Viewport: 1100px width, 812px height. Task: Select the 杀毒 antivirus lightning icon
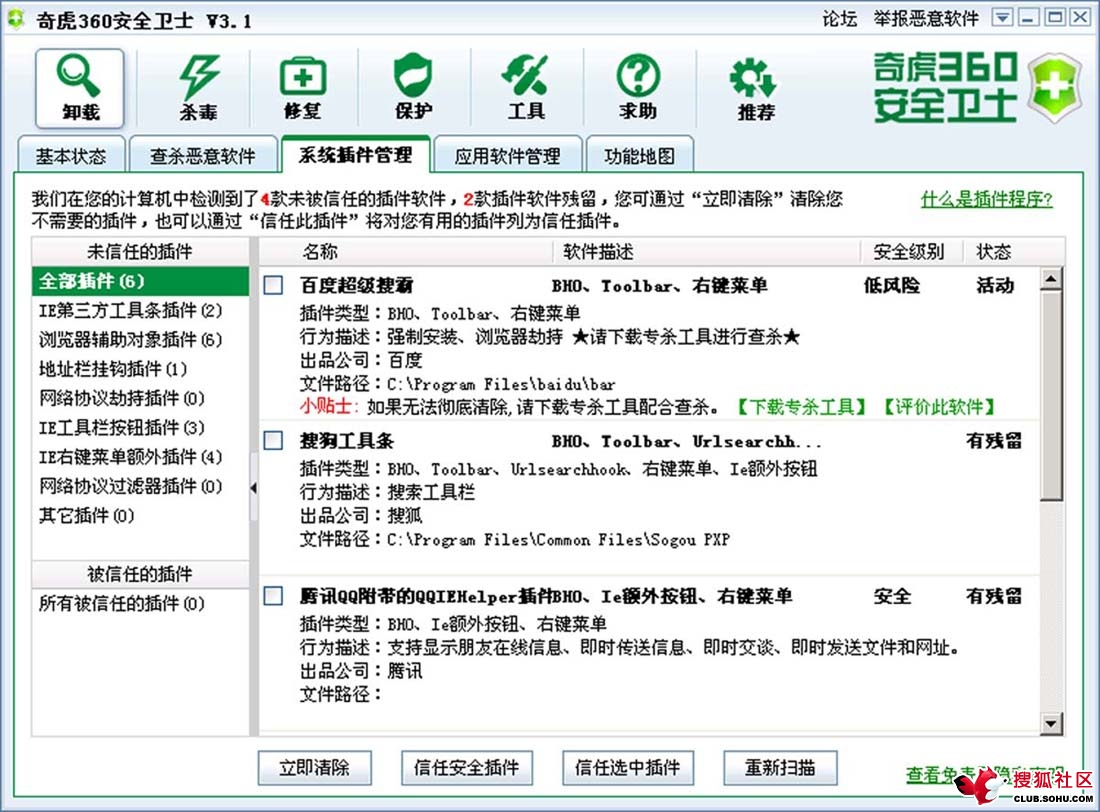point(198,88)
